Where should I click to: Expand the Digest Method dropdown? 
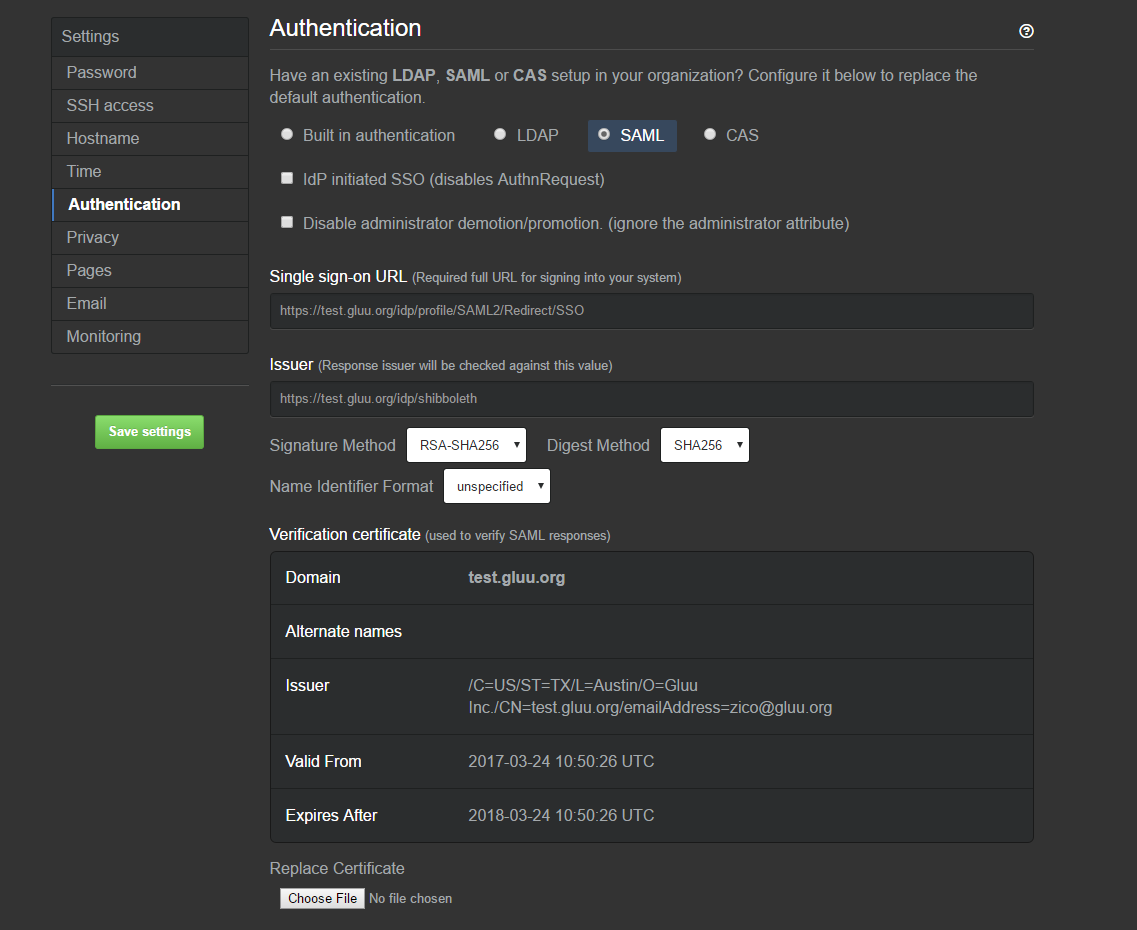[704, 445]
